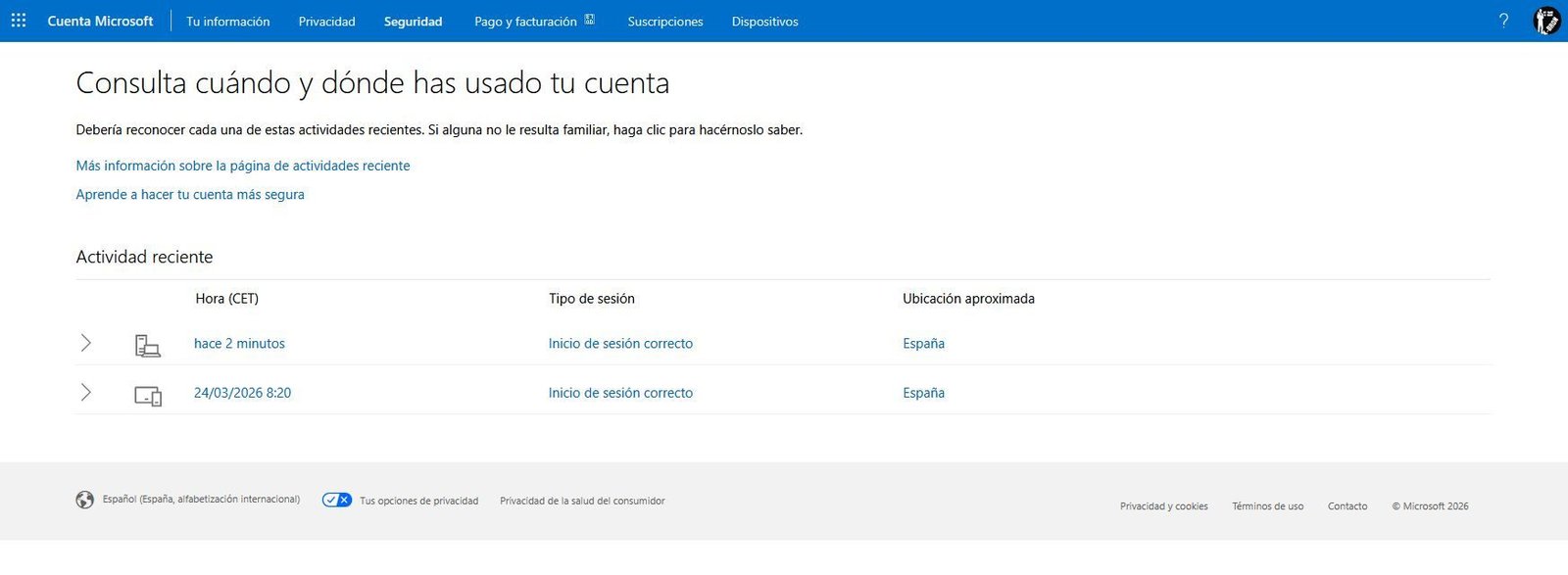The image size is (1568, 575).
Task: Open the Privacidad tab
Action: click(x=326, y=22)
